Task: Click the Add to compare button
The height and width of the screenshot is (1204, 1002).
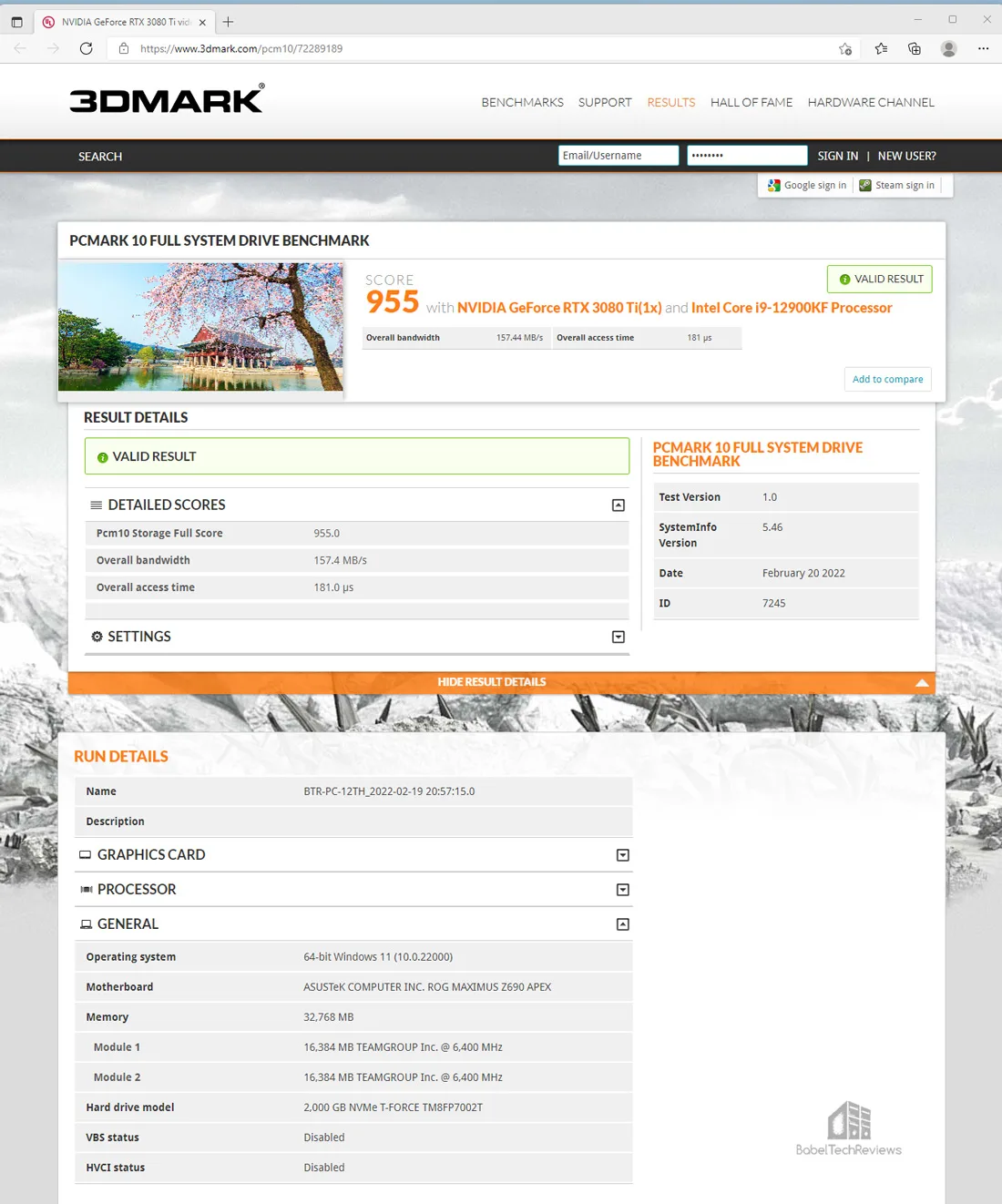Action: click(x=888, y=379)
